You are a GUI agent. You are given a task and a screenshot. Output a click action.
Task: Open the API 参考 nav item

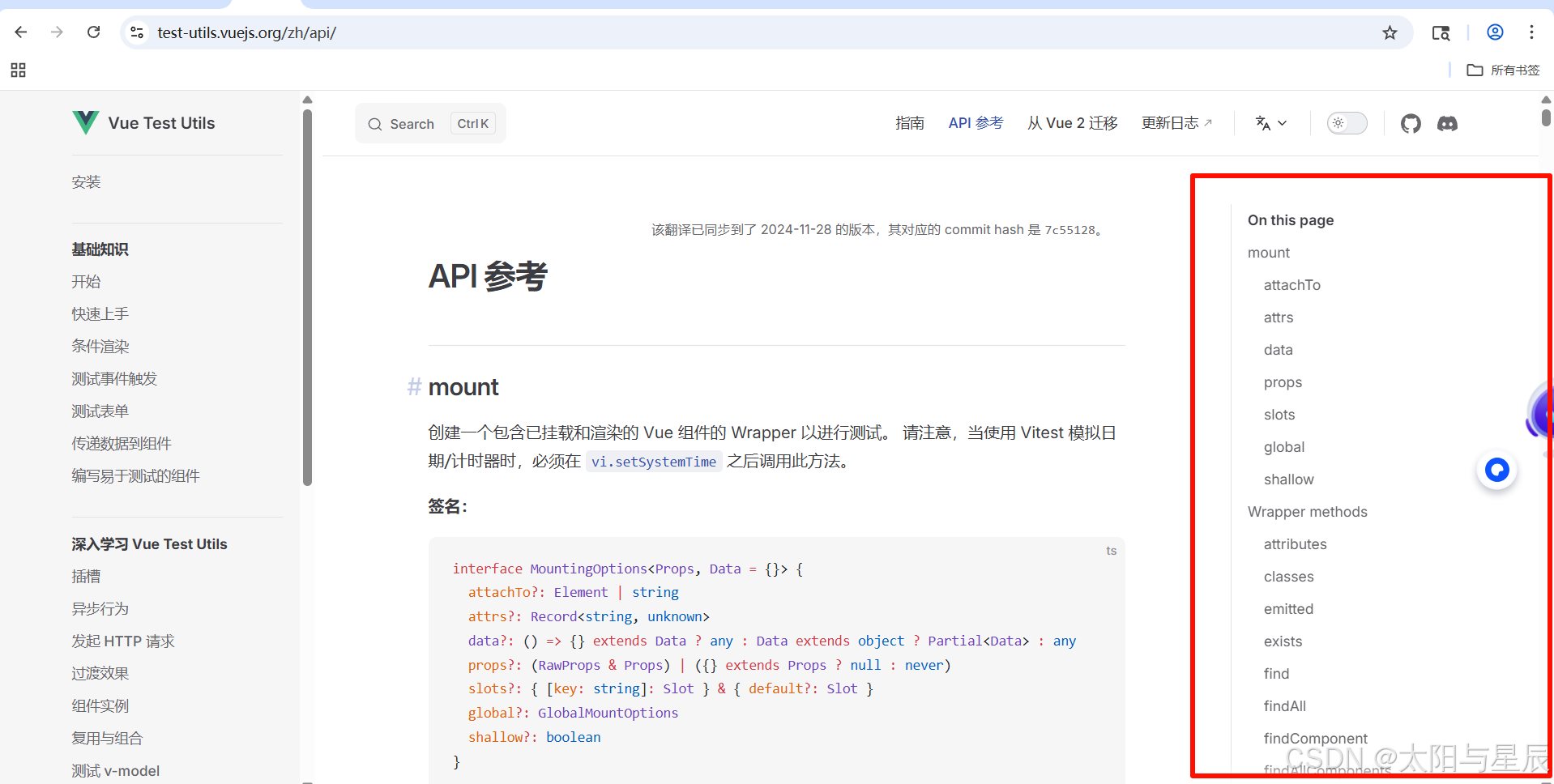click(976, 123)
